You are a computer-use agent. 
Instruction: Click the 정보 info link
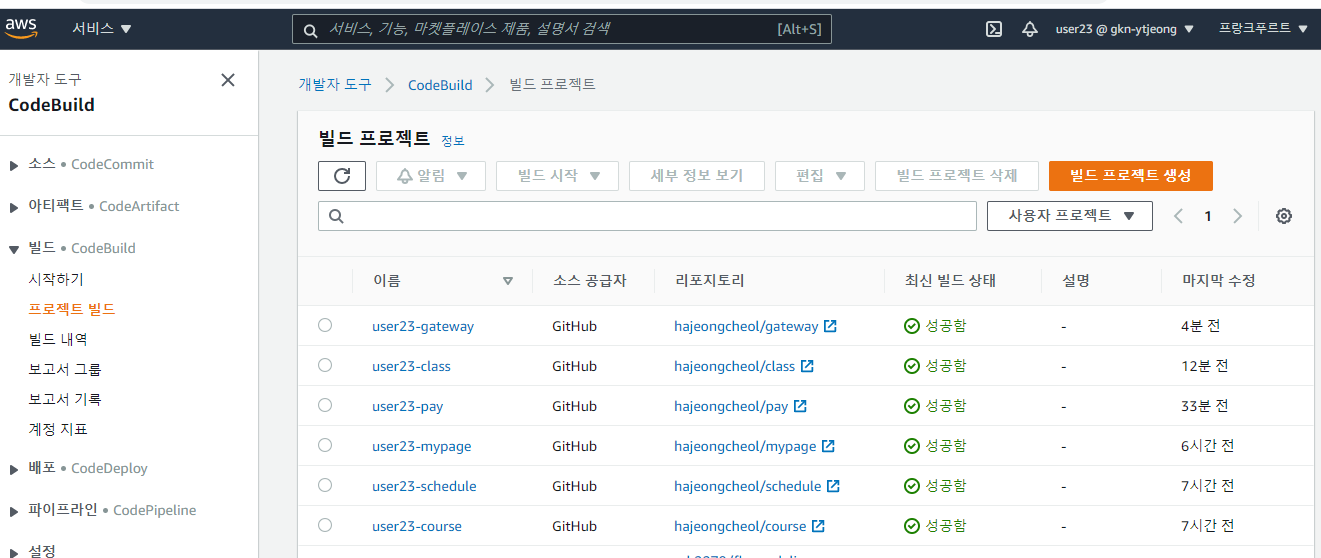pyautogui.click(x=453, y=141)
